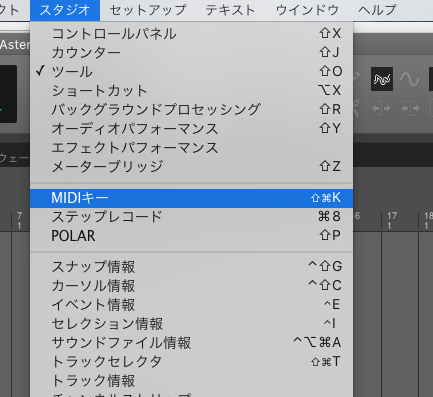Click the highlighted MIDIキー item
Viewport: 433px width, 397px height.
[191, 198]
